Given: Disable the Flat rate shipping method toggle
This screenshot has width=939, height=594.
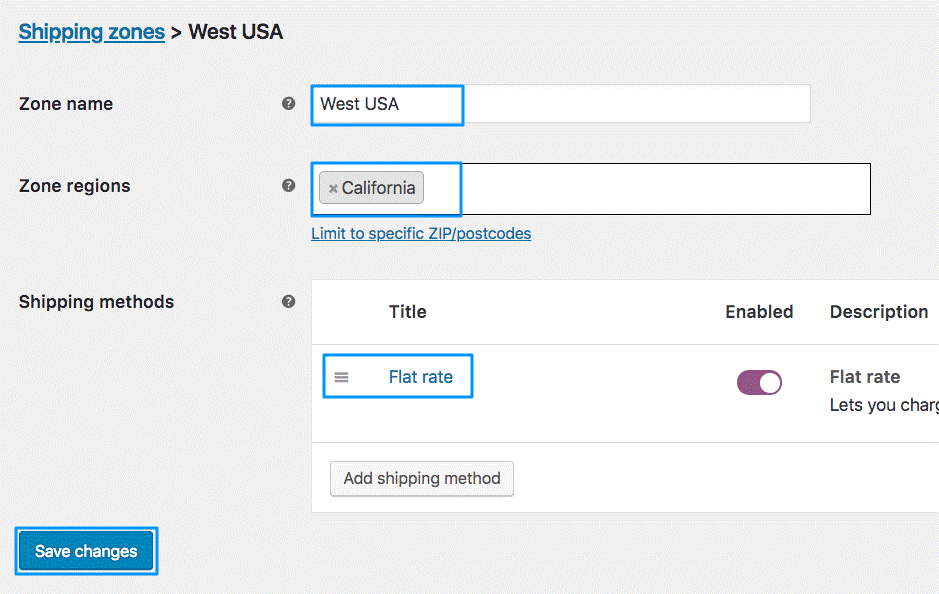Looking at the screenshot, I should 759,382.
